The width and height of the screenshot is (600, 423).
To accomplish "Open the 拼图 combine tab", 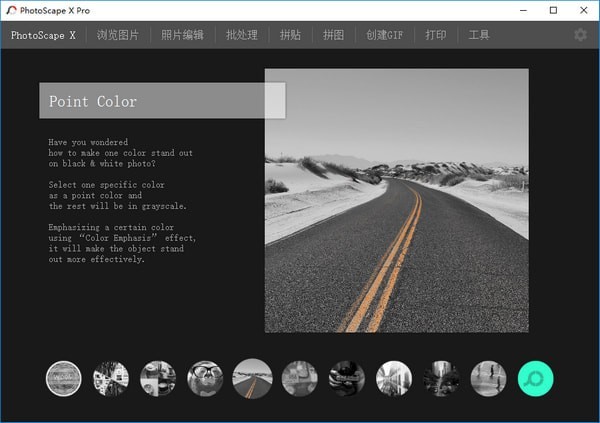I will pyautogui.click(x=333, y=35).
